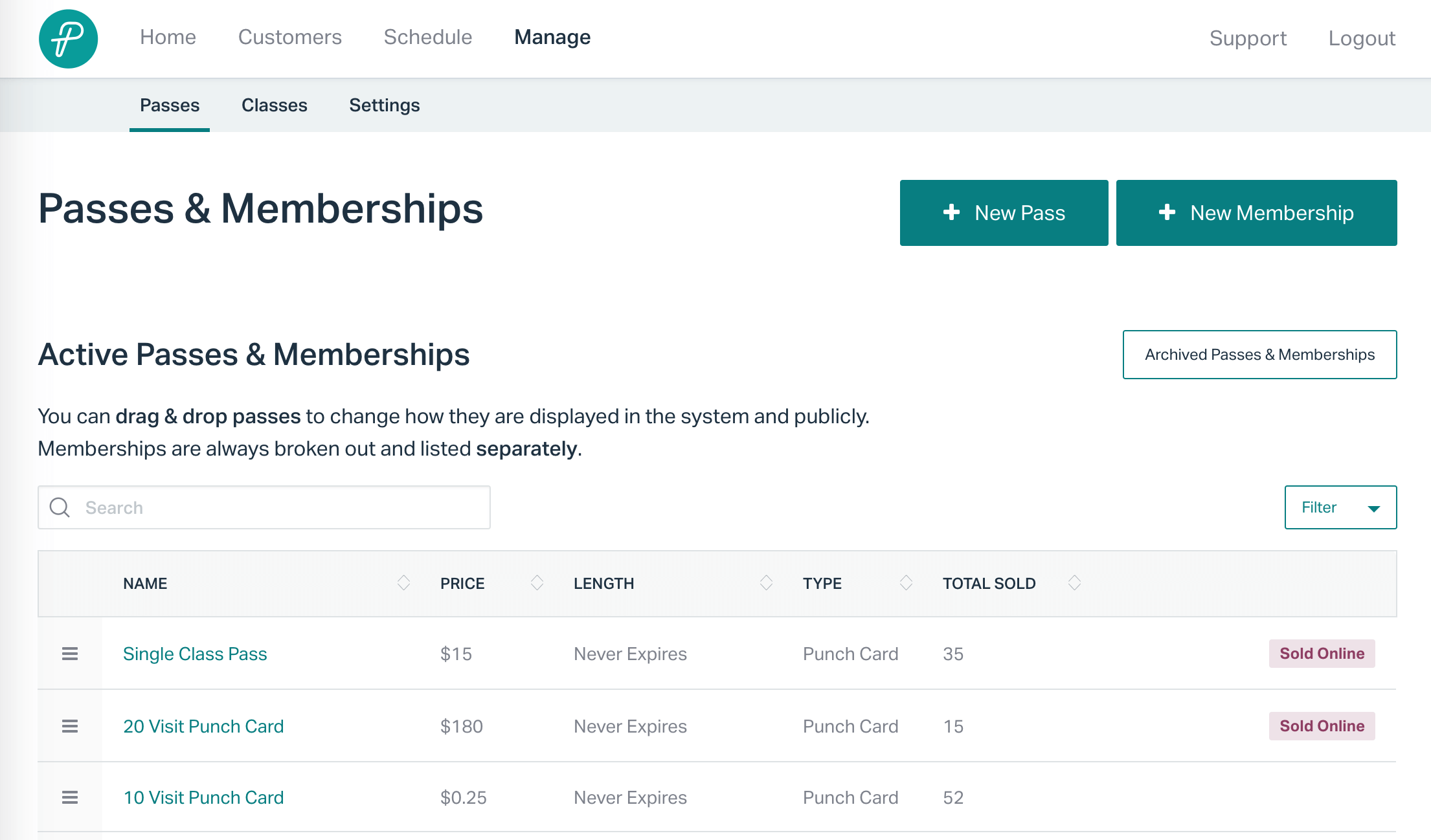This screenshot has height=840, width=1431.
Task: Grab the drag handle for Single Class Pass
Action: point(70,654)
